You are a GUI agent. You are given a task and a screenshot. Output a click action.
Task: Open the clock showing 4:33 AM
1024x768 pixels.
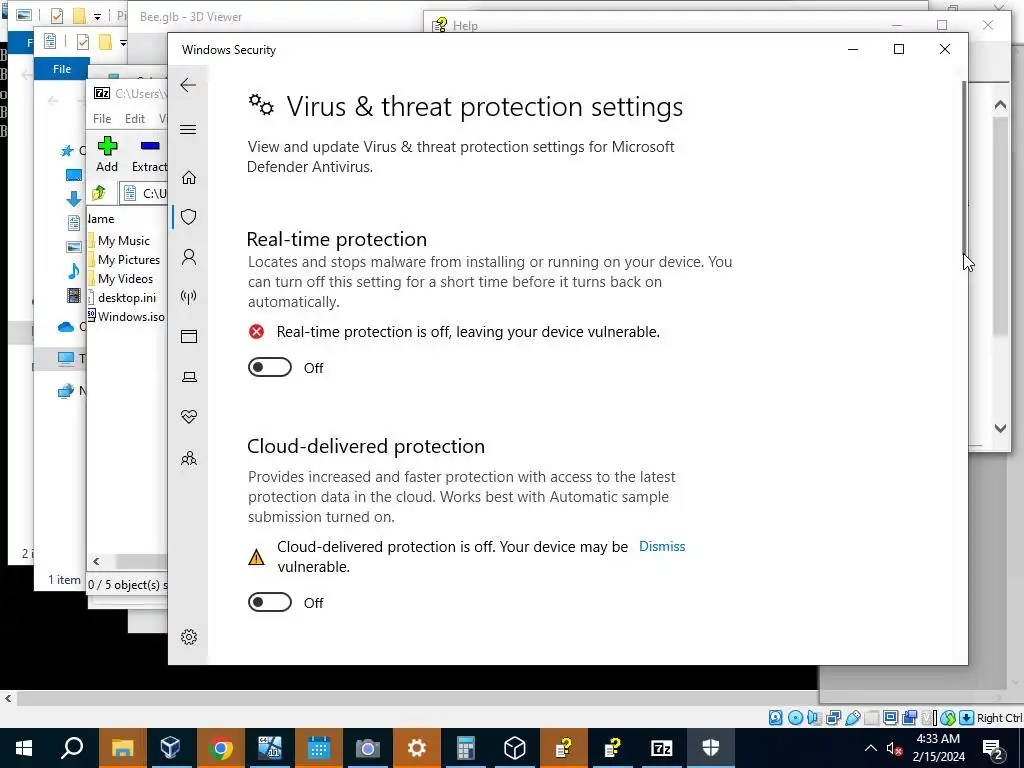938,748
